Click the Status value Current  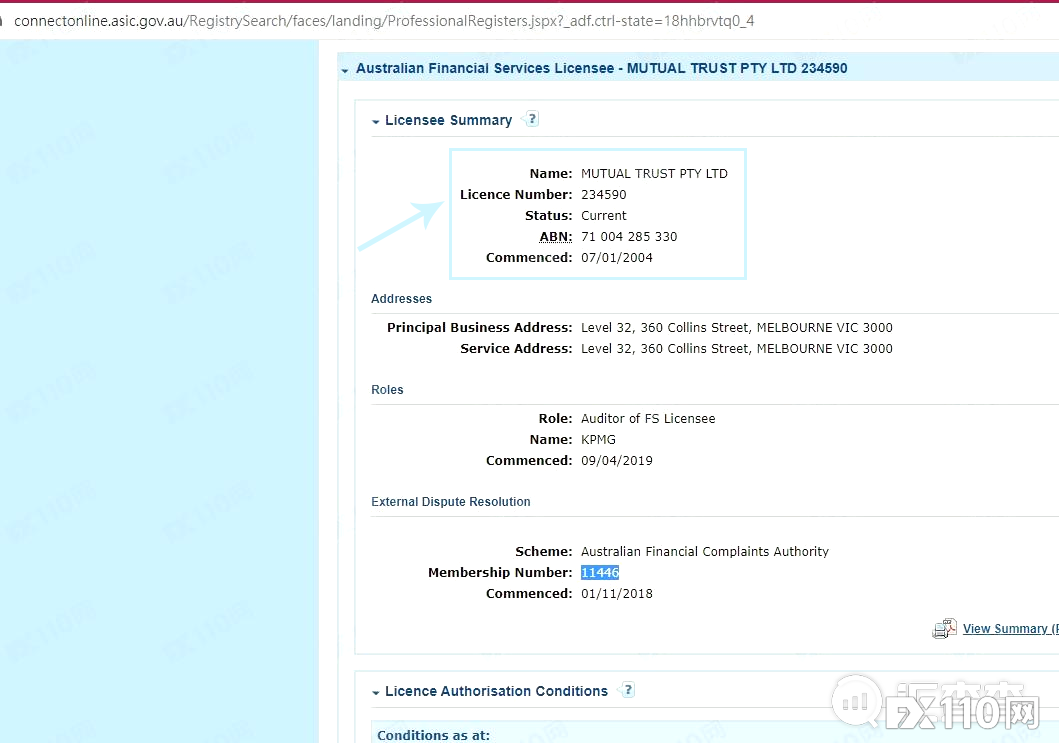[x=604, y=216]
